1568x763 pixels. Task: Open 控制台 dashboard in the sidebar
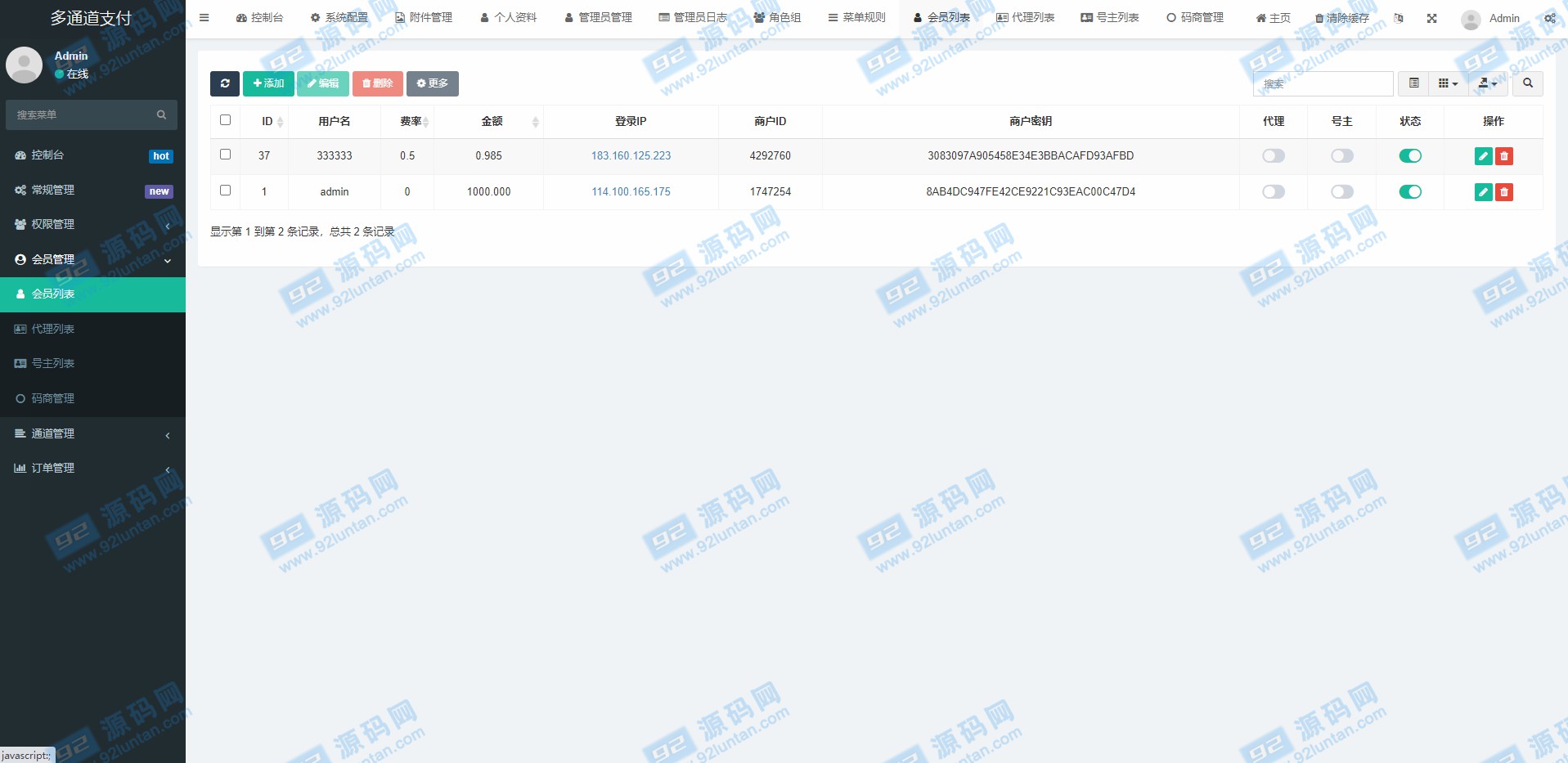point(92,155)
